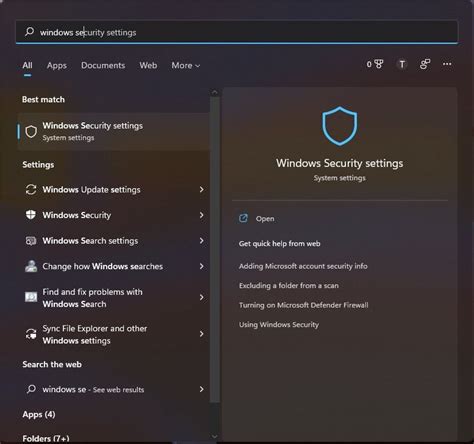The image size is (474, 444).
Task: Open Windows Security settings best match
Action: (113, 132)
